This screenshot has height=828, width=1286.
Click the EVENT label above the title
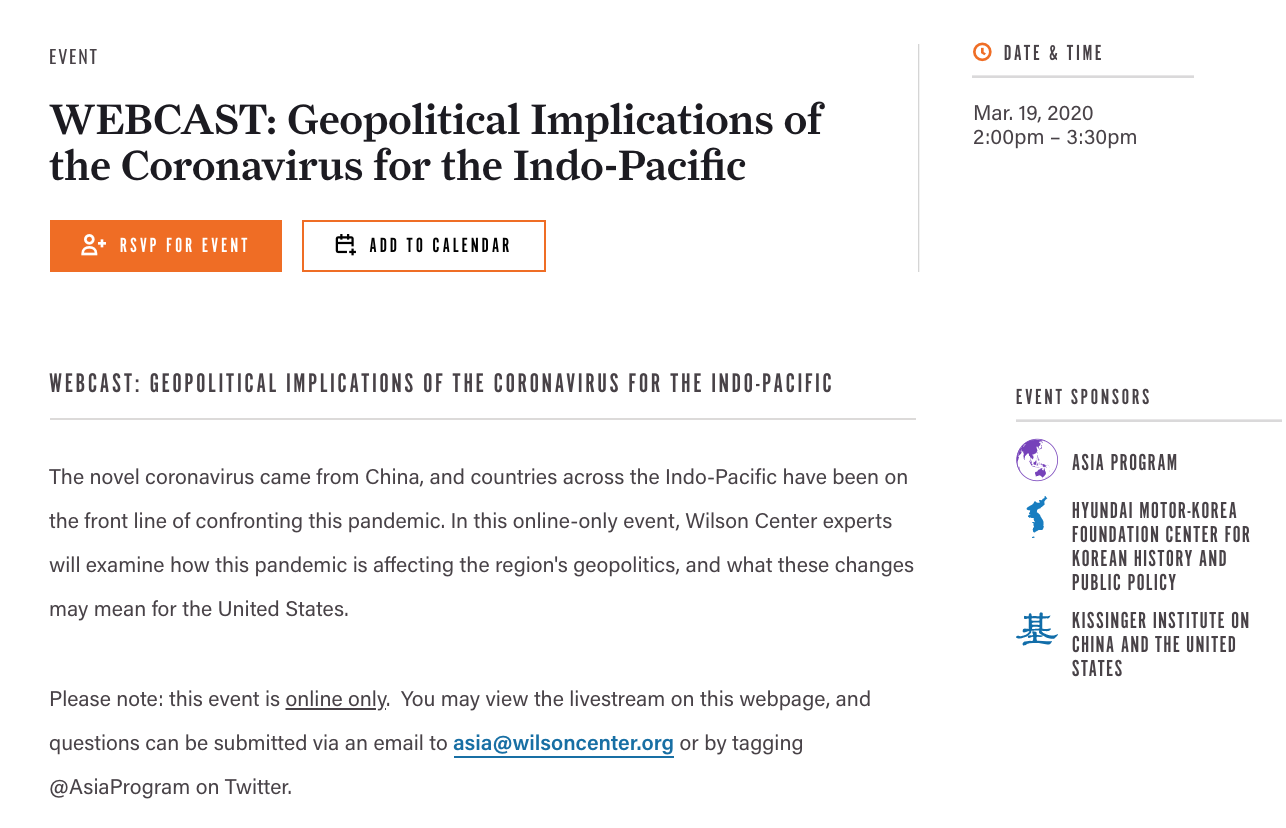(x=74, y=57)
